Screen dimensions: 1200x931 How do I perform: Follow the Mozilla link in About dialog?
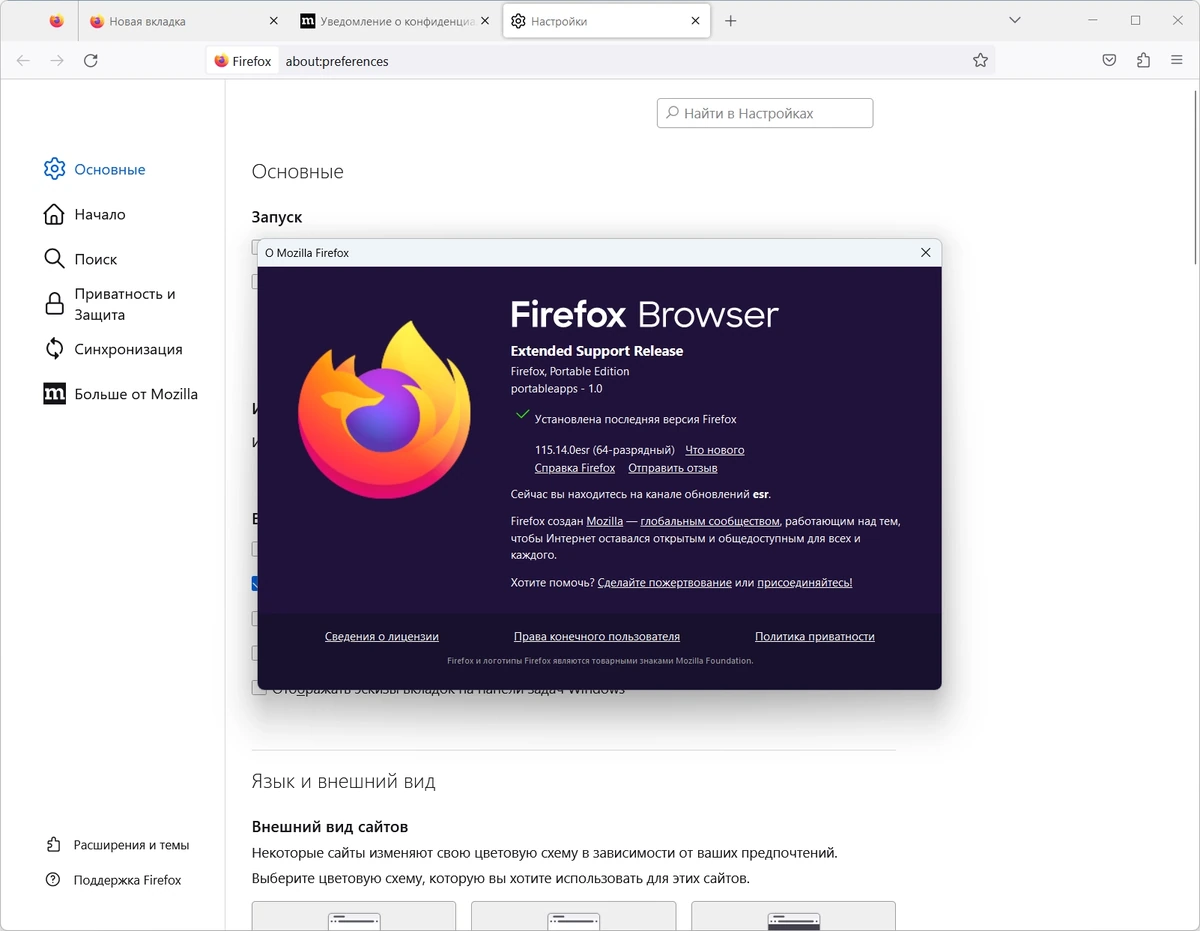[x=604, y=521]
